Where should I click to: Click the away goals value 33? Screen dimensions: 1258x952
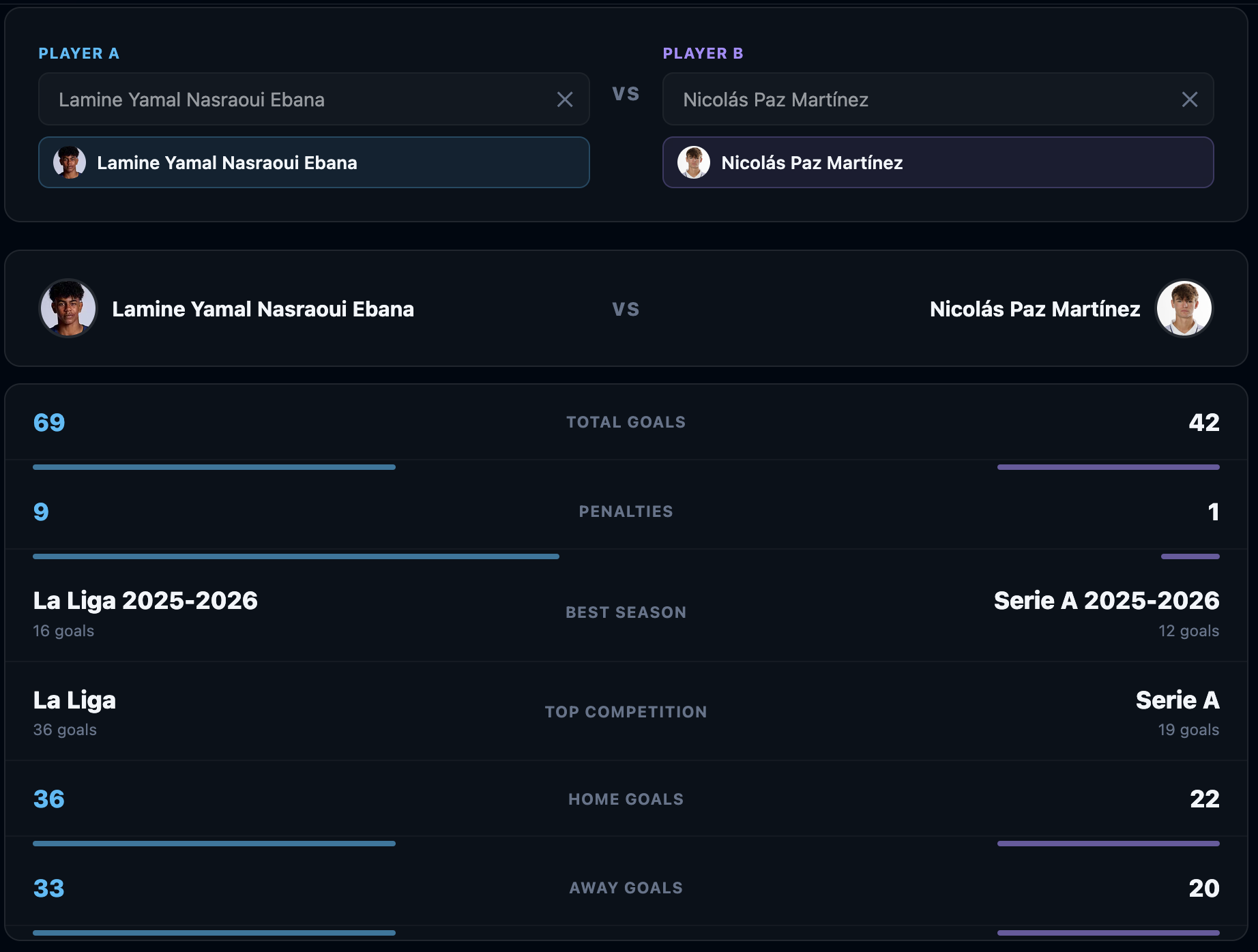[x=49, y=888]
